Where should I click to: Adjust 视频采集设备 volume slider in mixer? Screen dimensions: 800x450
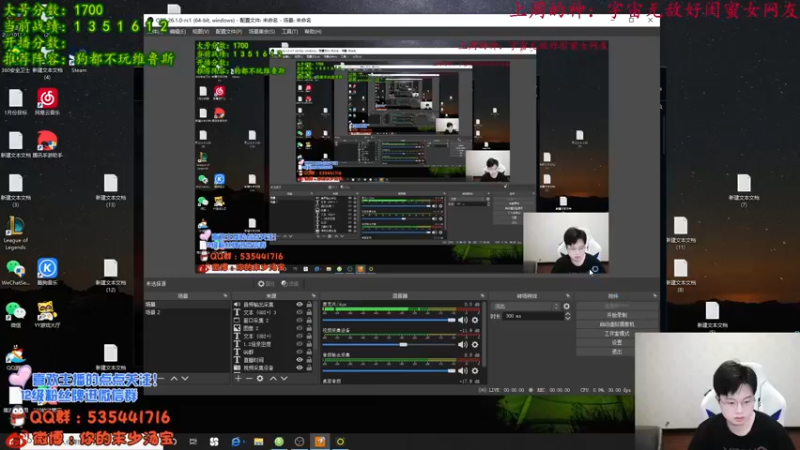[389, 344]
